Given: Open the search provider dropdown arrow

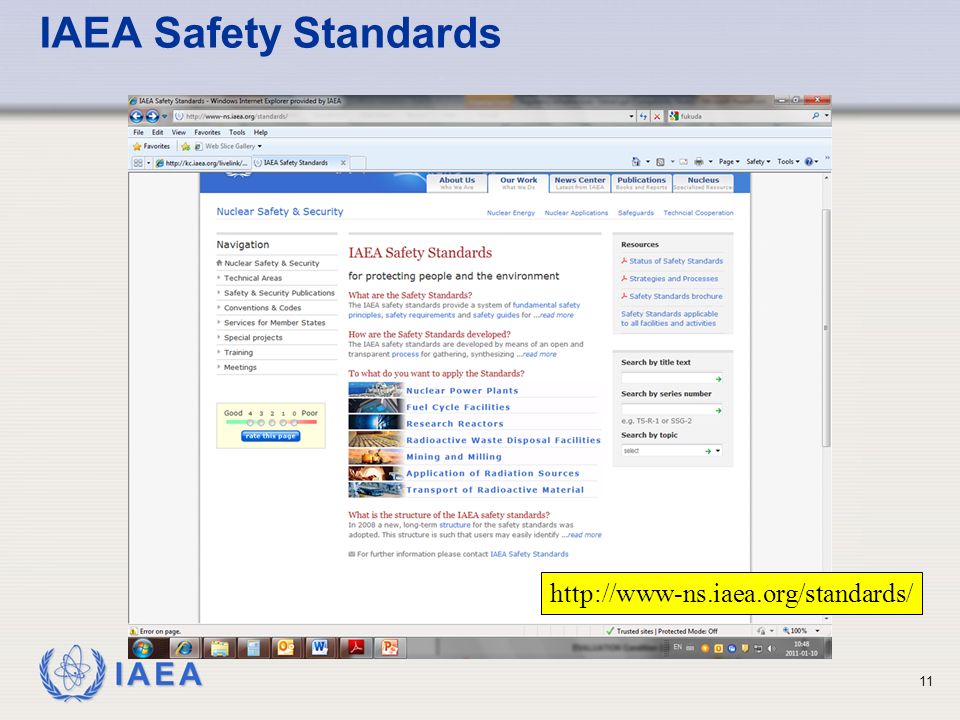Looking at the screenshot, I should (827, 116).
